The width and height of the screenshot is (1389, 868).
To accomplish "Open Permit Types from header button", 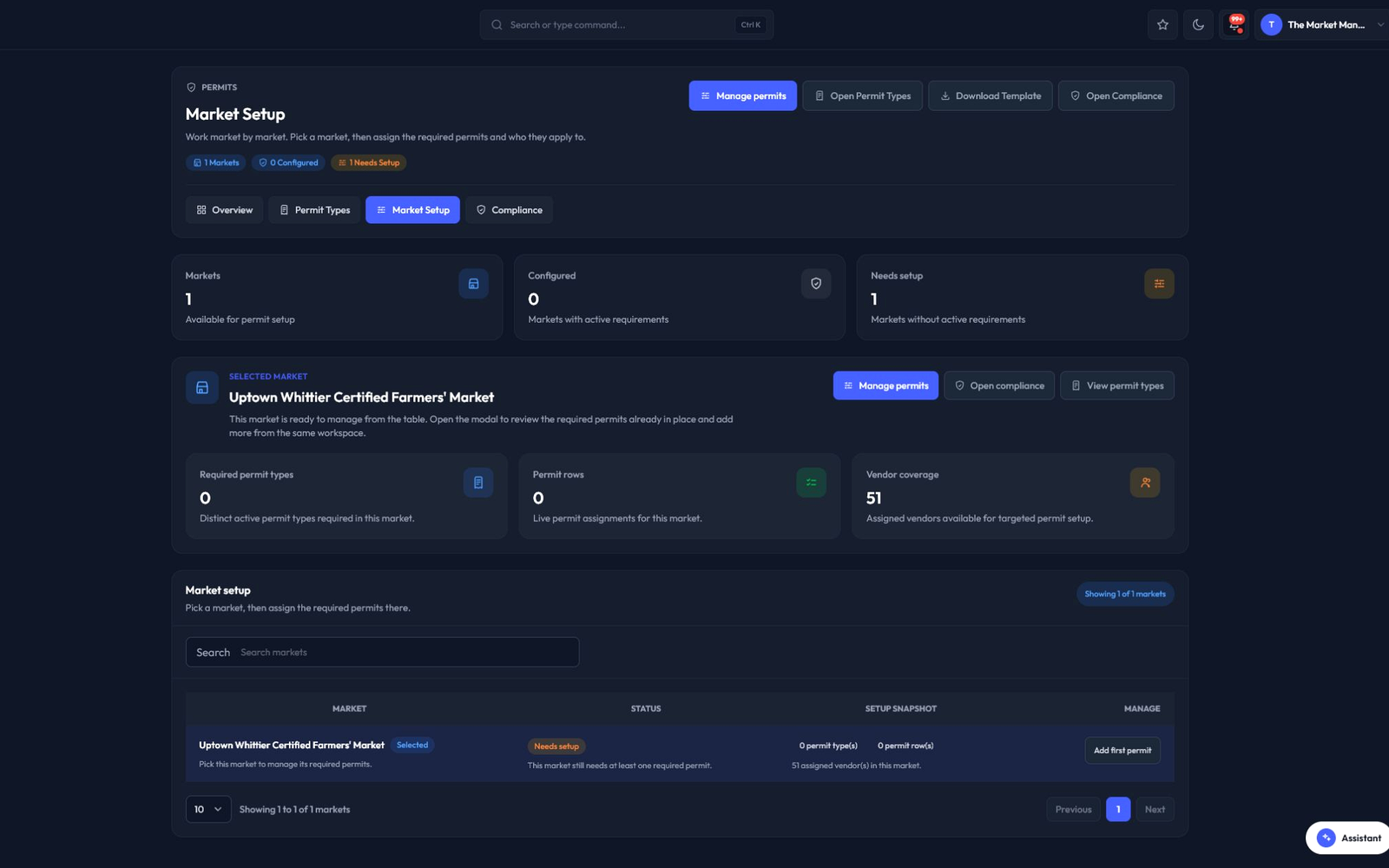I will coord(862,95).
